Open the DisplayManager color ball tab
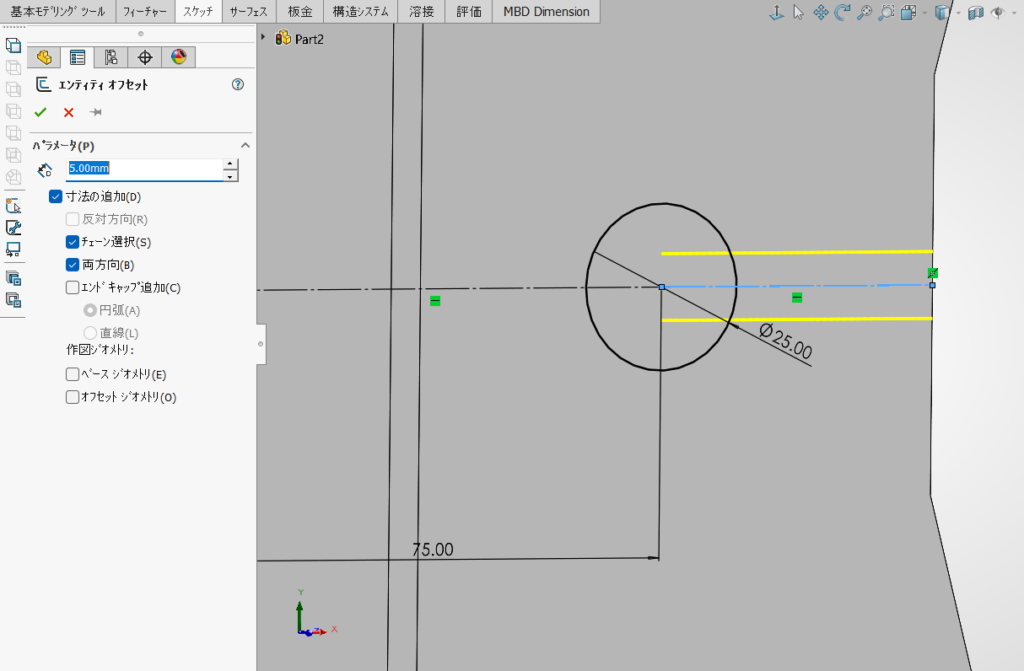1024x671 pixels. [179, 57]
